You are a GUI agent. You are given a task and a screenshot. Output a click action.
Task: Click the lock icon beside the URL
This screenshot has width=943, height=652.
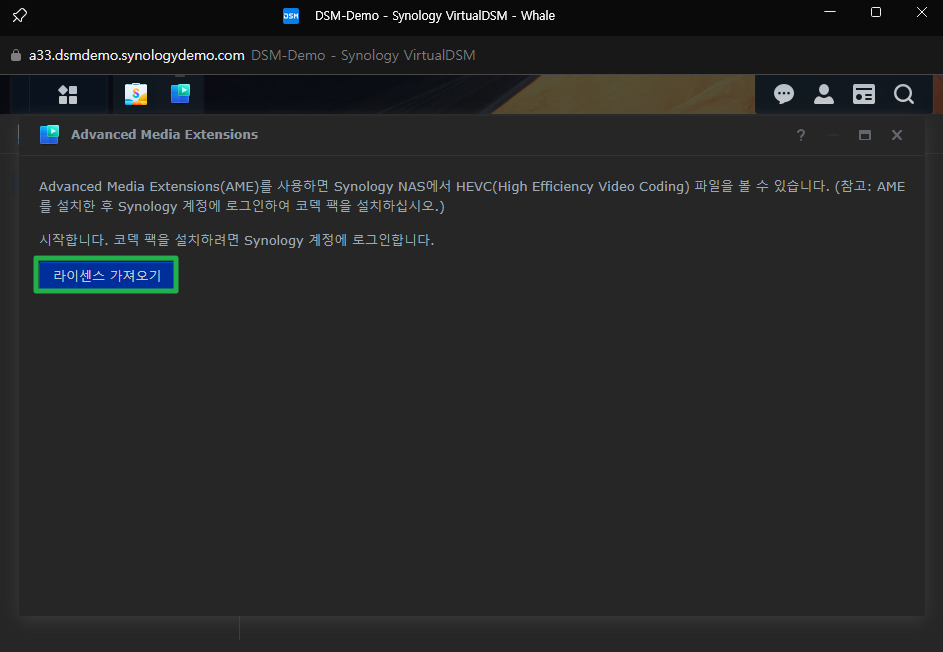(16, 55)
